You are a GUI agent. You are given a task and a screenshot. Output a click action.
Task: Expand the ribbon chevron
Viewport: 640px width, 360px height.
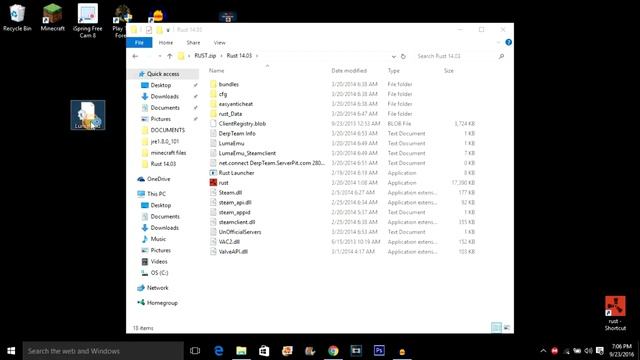pos(498,42)
